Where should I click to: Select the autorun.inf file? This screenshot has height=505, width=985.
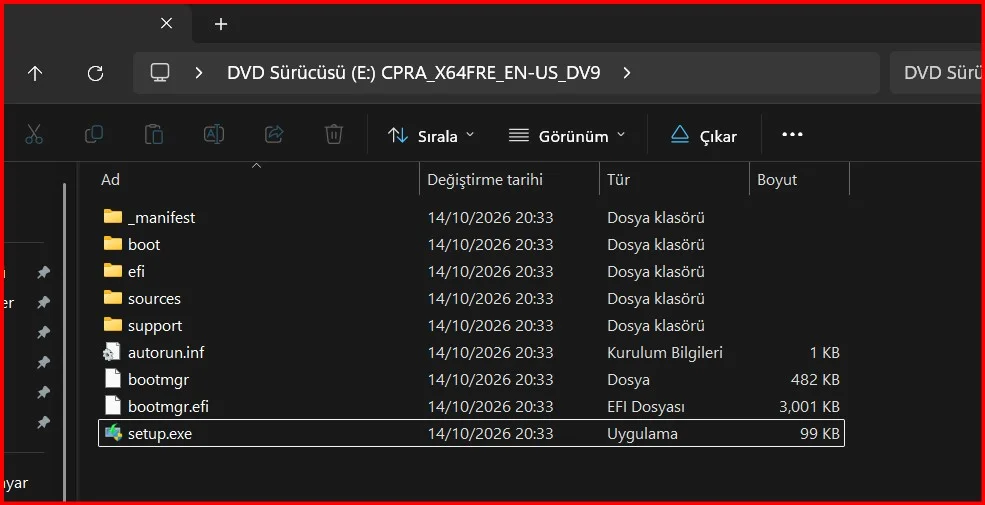point(472,352)
